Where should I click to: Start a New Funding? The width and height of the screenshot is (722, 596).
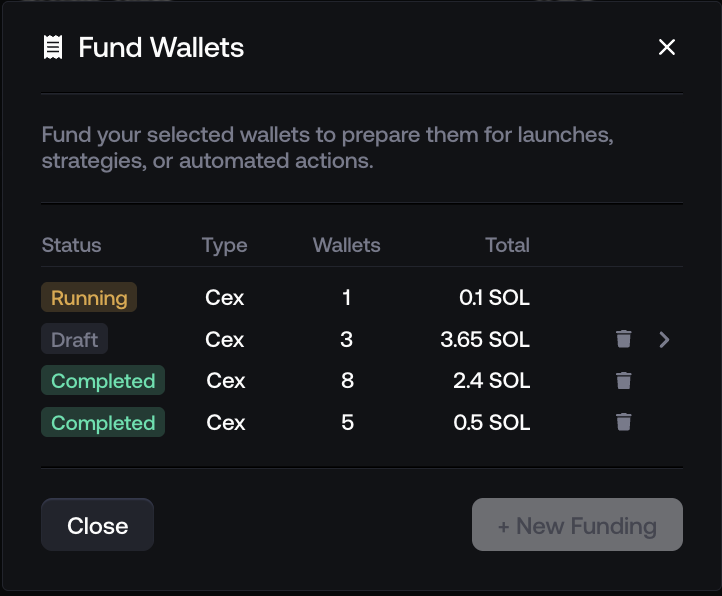coord(577,525)
